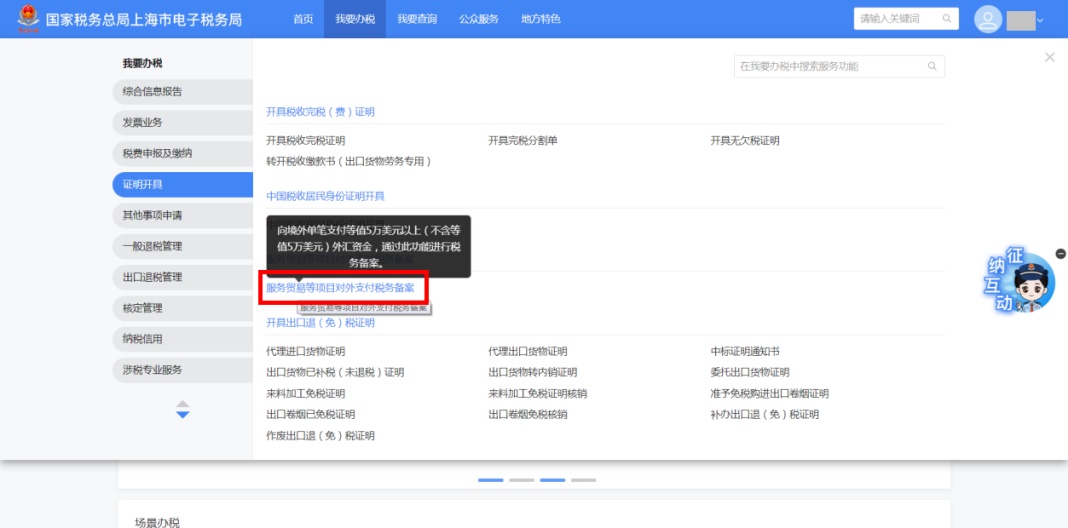The image size is (1068, 528).
Task: Expand the user account dropdown chevron
Action: 1040,20
